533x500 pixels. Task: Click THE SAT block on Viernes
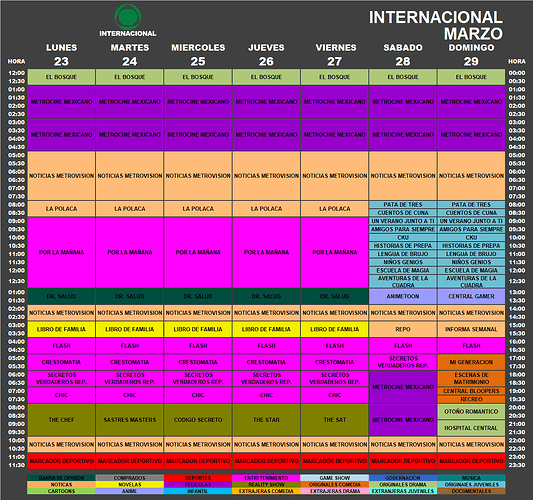point(335,420)
